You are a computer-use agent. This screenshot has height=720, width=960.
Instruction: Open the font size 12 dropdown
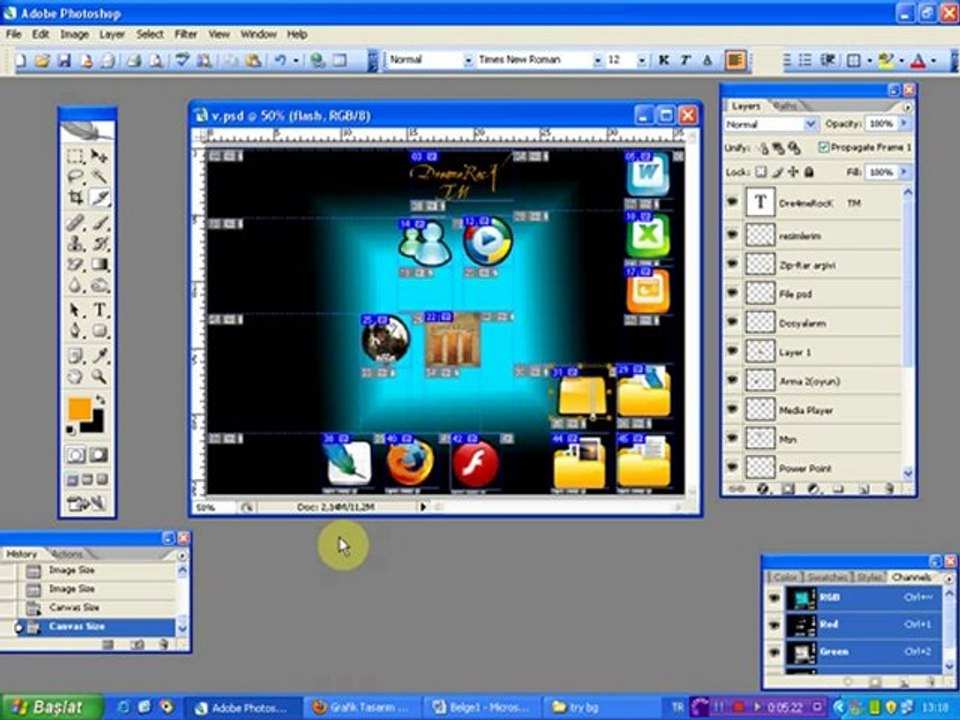coord(641,60)
